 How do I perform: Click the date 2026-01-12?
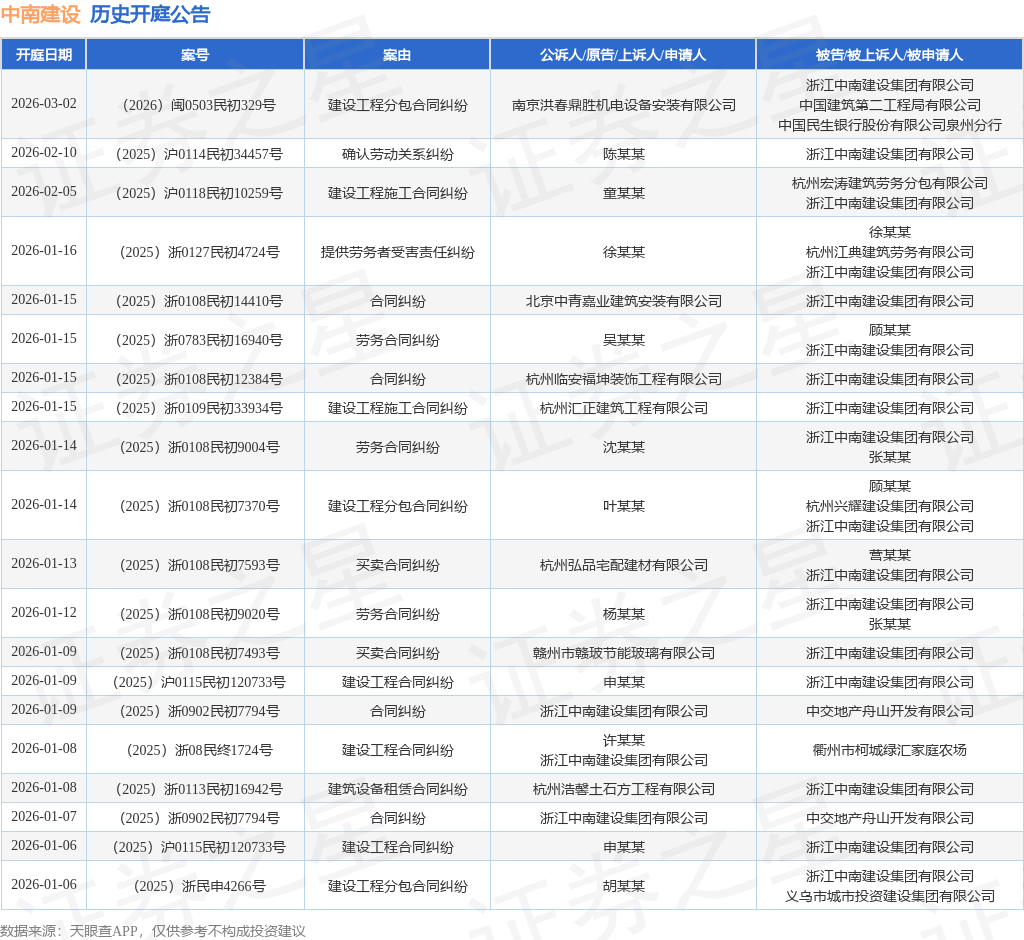tap(44, 612)
